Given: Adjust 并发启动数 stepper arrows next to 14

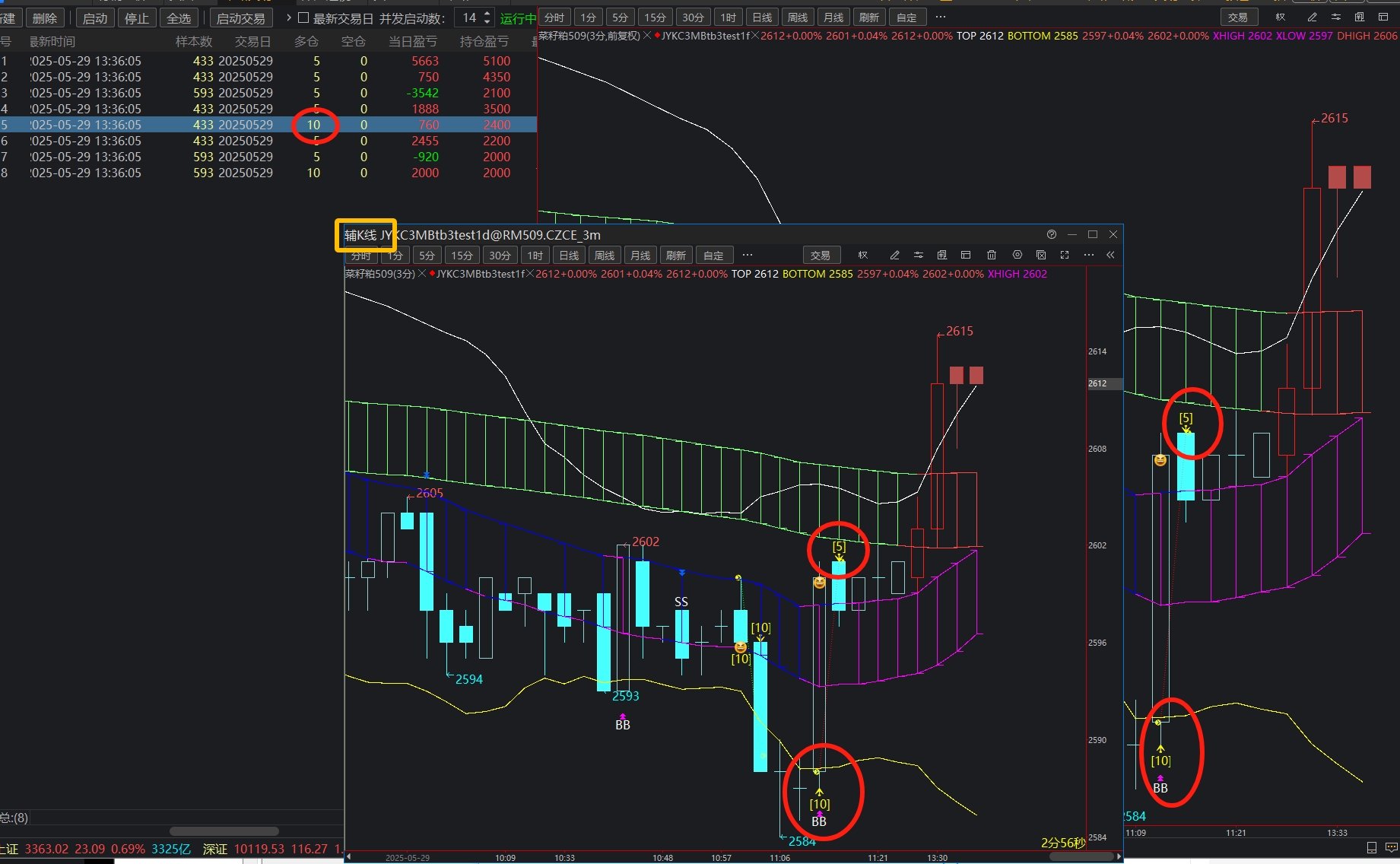Looking at the screenshot, I should coord(487,17).
